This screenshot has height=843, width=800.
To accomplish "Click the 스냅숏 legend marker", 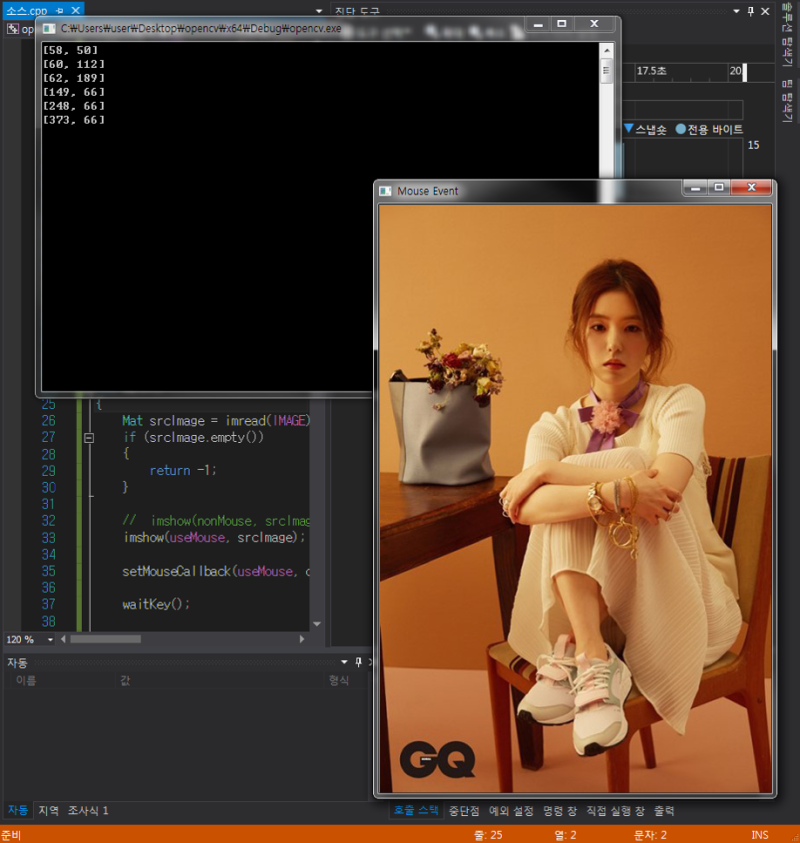I will (x=628, y=128).
